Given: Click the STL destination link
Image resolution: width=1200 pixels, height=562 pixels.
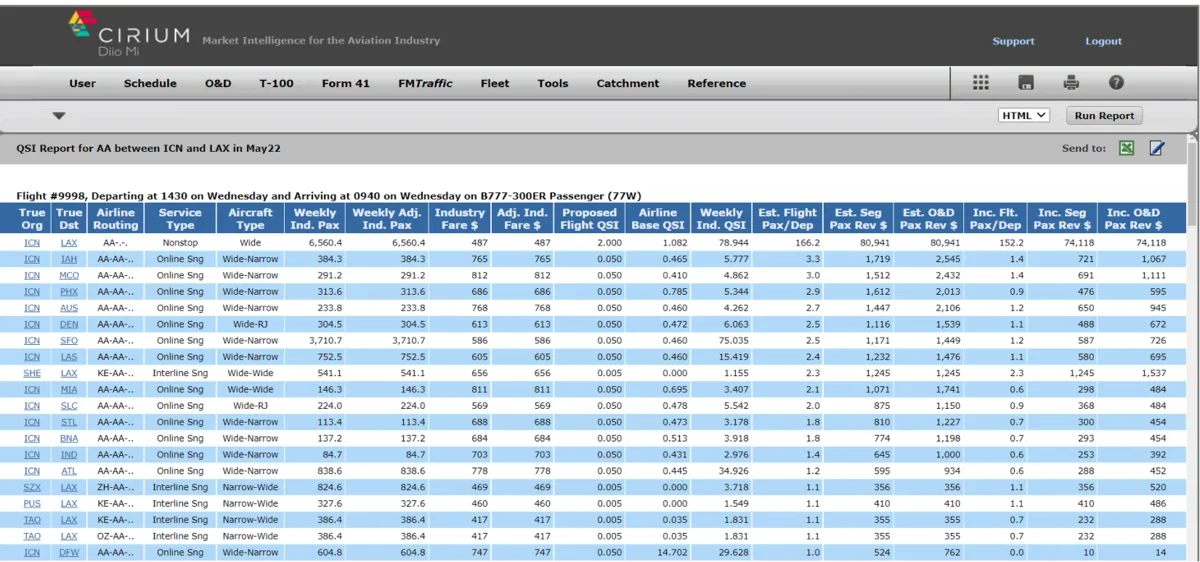Looking at the screenshot, I should (x=69, y=422).
